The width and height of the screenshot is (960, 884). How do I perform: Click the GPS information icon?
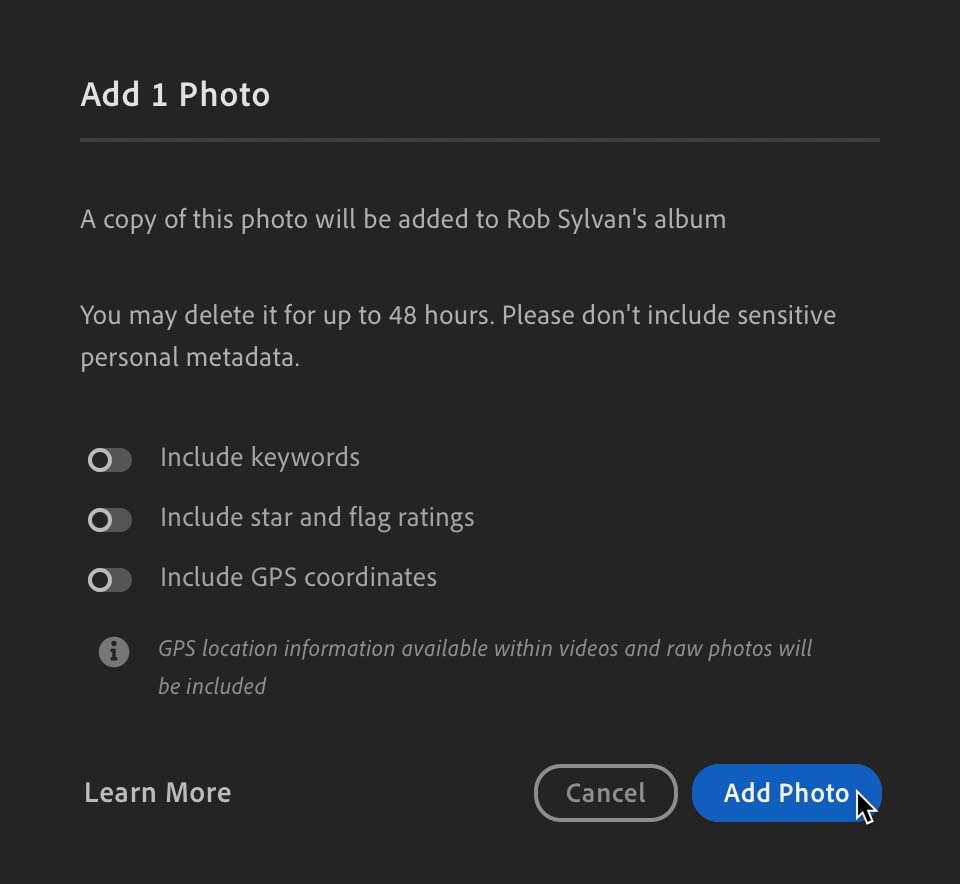coord(114,651)
